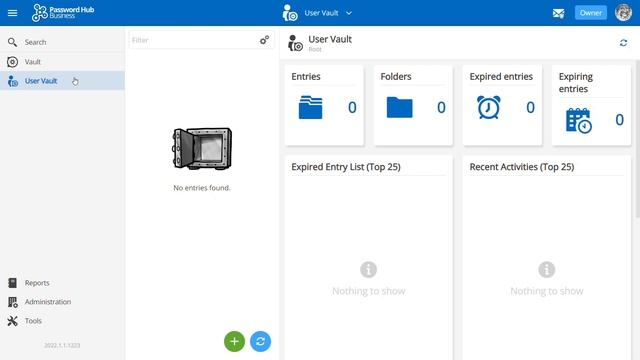
Task: Click the "Expiring entries" card title
Action: 576,83
